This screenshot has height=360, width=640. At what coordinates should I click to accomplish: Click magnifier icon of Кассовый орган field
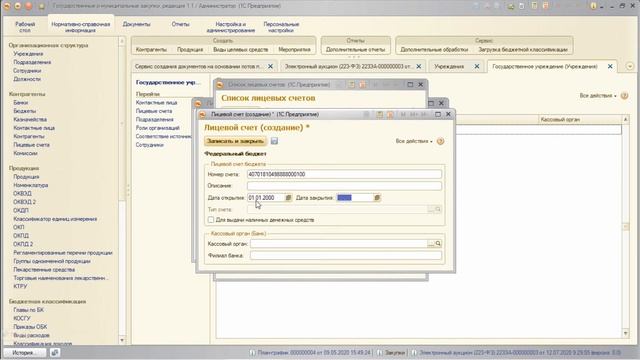coord(438,244)
